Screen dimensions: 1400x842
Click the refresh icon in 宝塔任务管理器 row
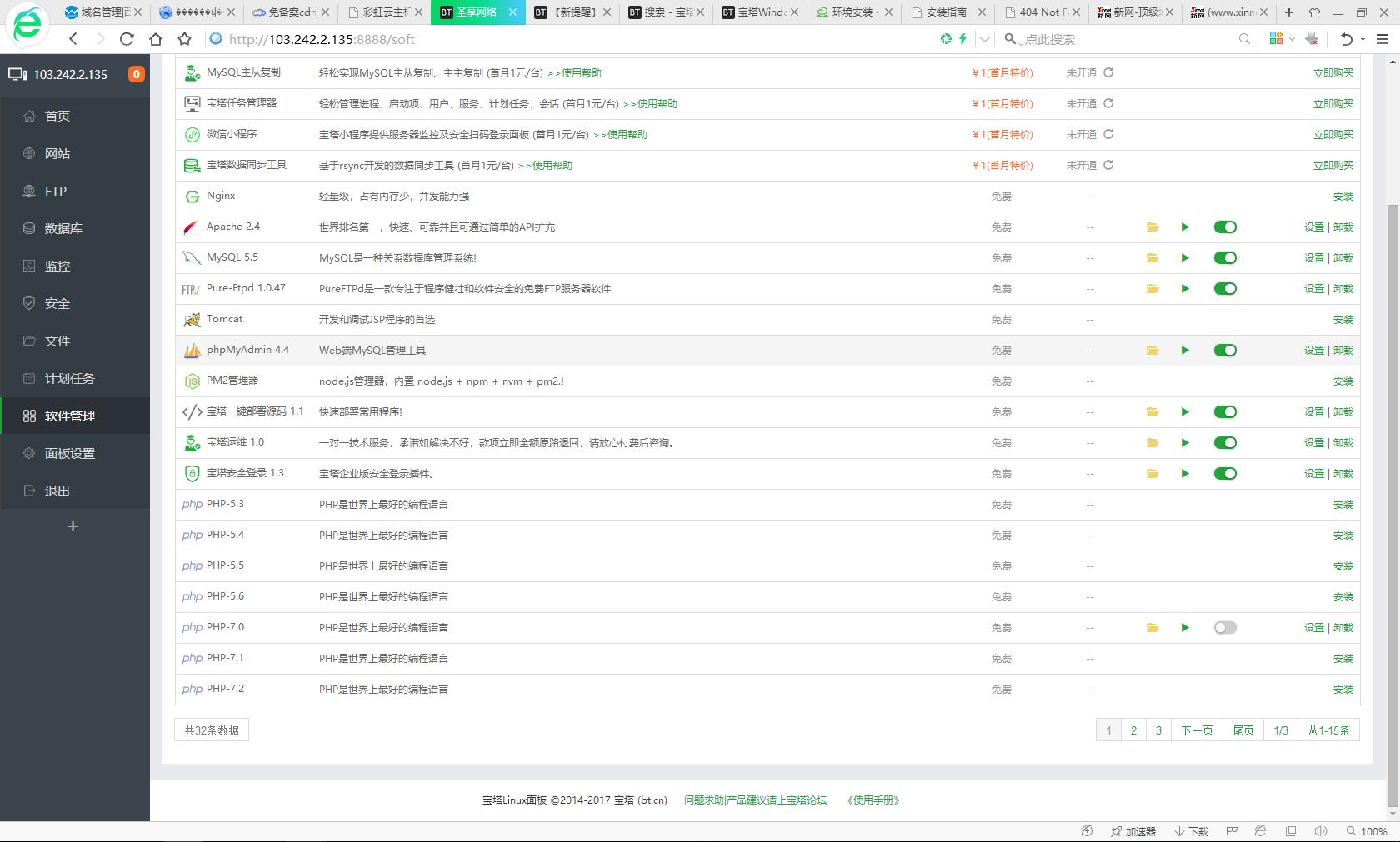(1108, 103)
